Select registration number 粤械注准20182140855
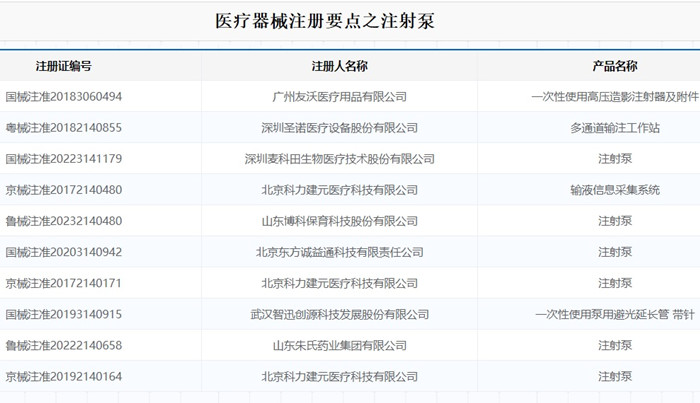700x403 pixels. click(x=64, y=128)
